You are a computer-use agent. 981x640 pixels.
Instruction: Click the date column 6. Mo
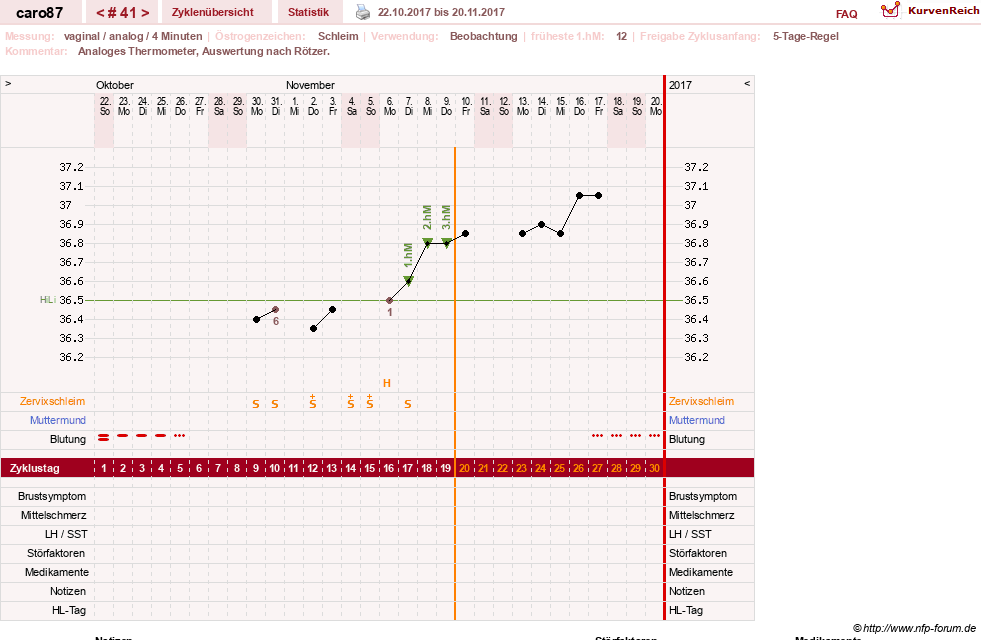pyautogui.click(x=390, y=106)
